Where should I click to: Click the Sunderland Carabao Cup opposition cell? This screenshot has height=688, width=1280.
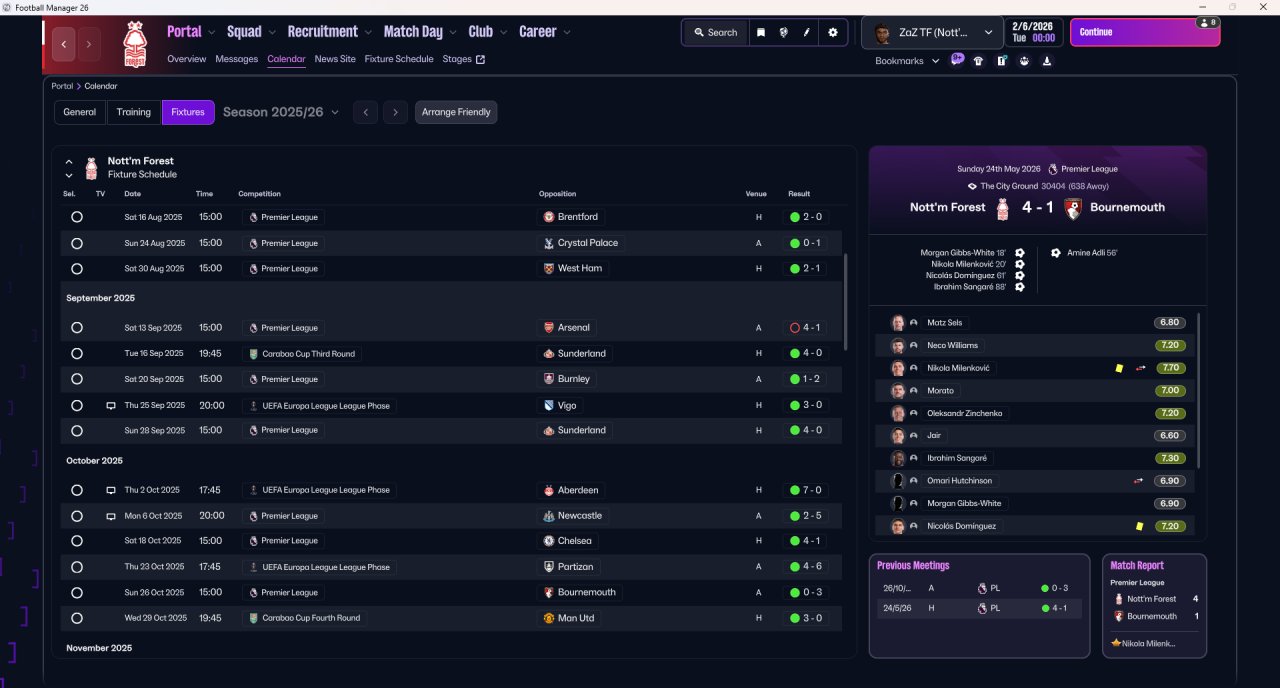click(574, 354)
